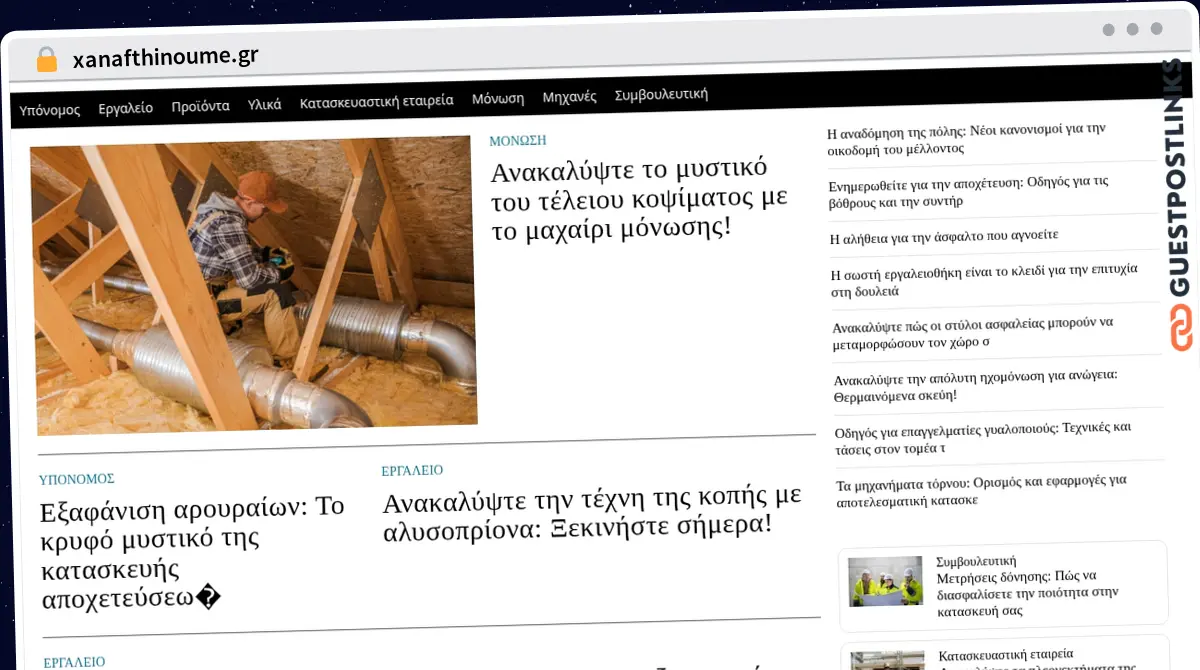Click the xanafthinoume.gr address text
The height and width of the screenshot is (670, 1200).
click(x=165, y=57)
